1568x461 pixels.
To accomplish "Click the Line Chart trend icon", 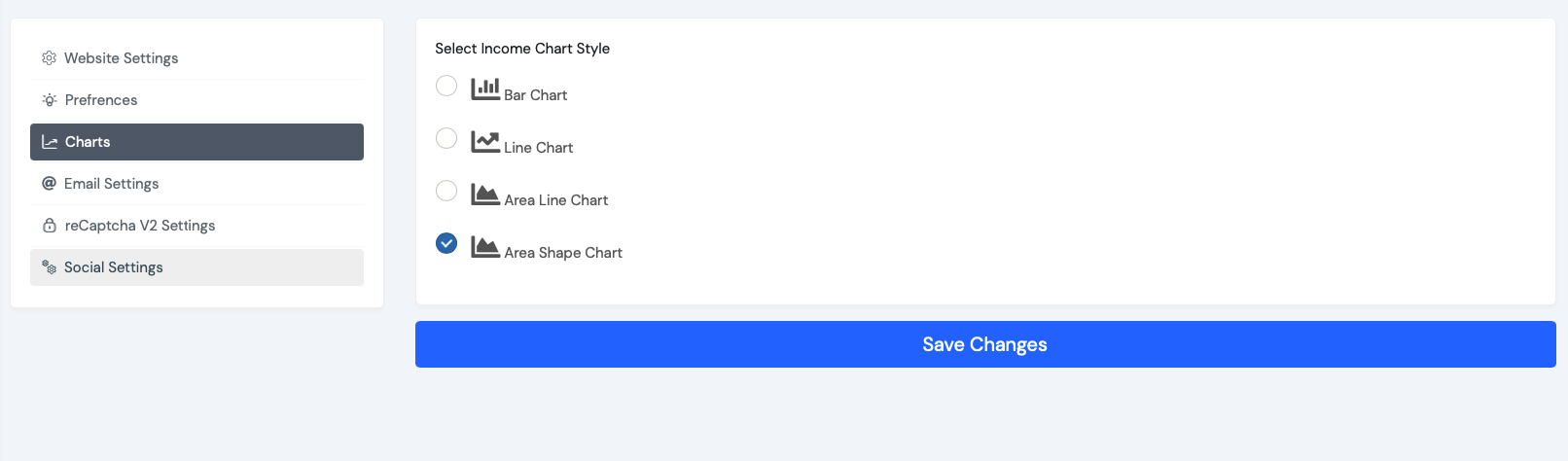I will (485, 141).
